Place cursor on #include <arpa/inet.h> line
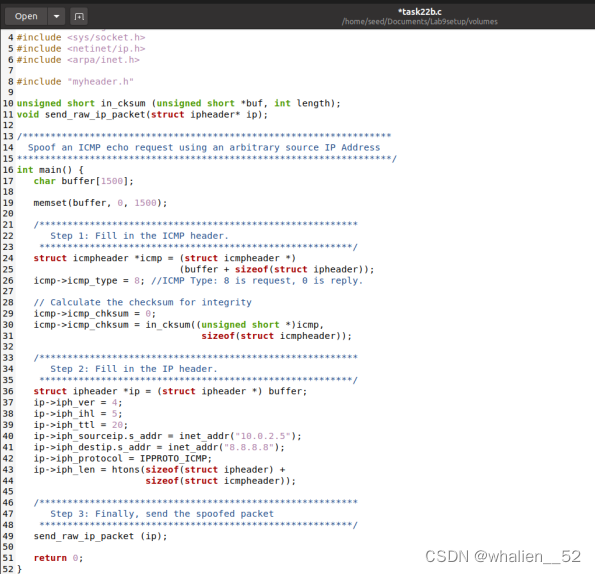The width and height of the screenshot is (596, 574). [78, 60]
